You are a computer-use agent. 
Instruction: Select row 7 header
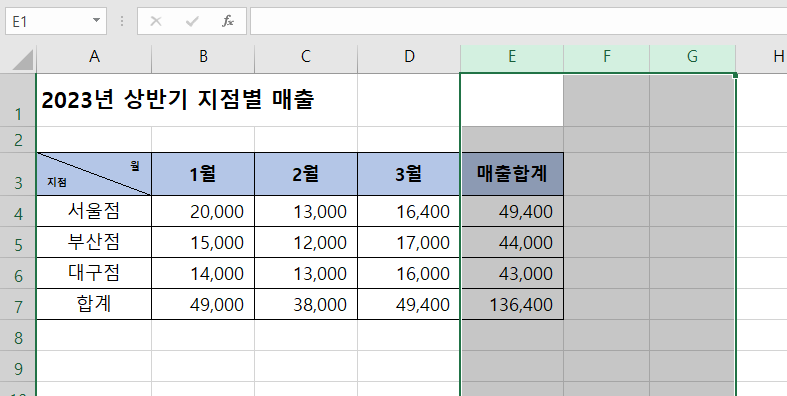[x=18, y=304]
